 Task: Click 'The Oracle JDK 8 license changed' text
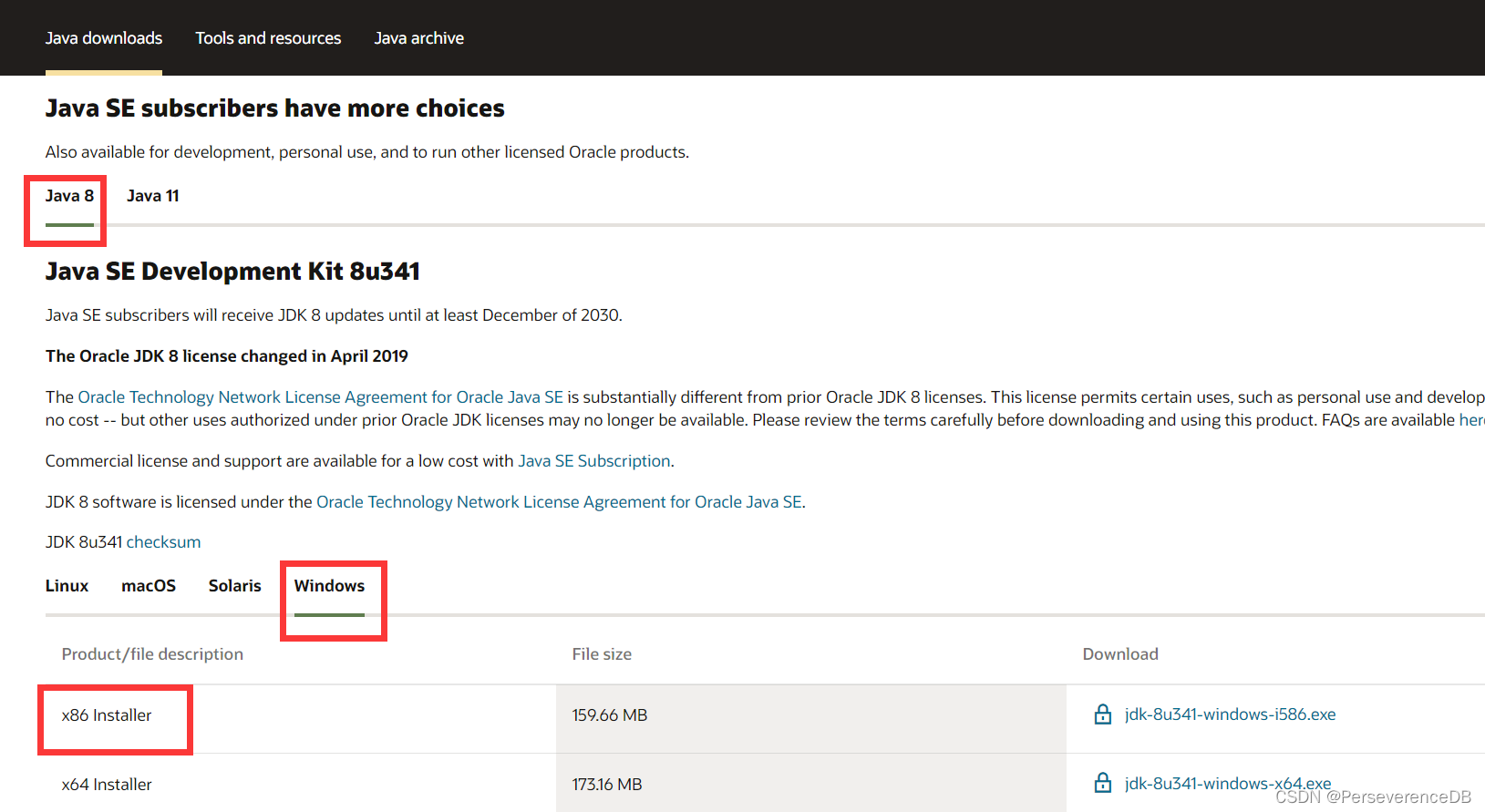pos(227,356)
